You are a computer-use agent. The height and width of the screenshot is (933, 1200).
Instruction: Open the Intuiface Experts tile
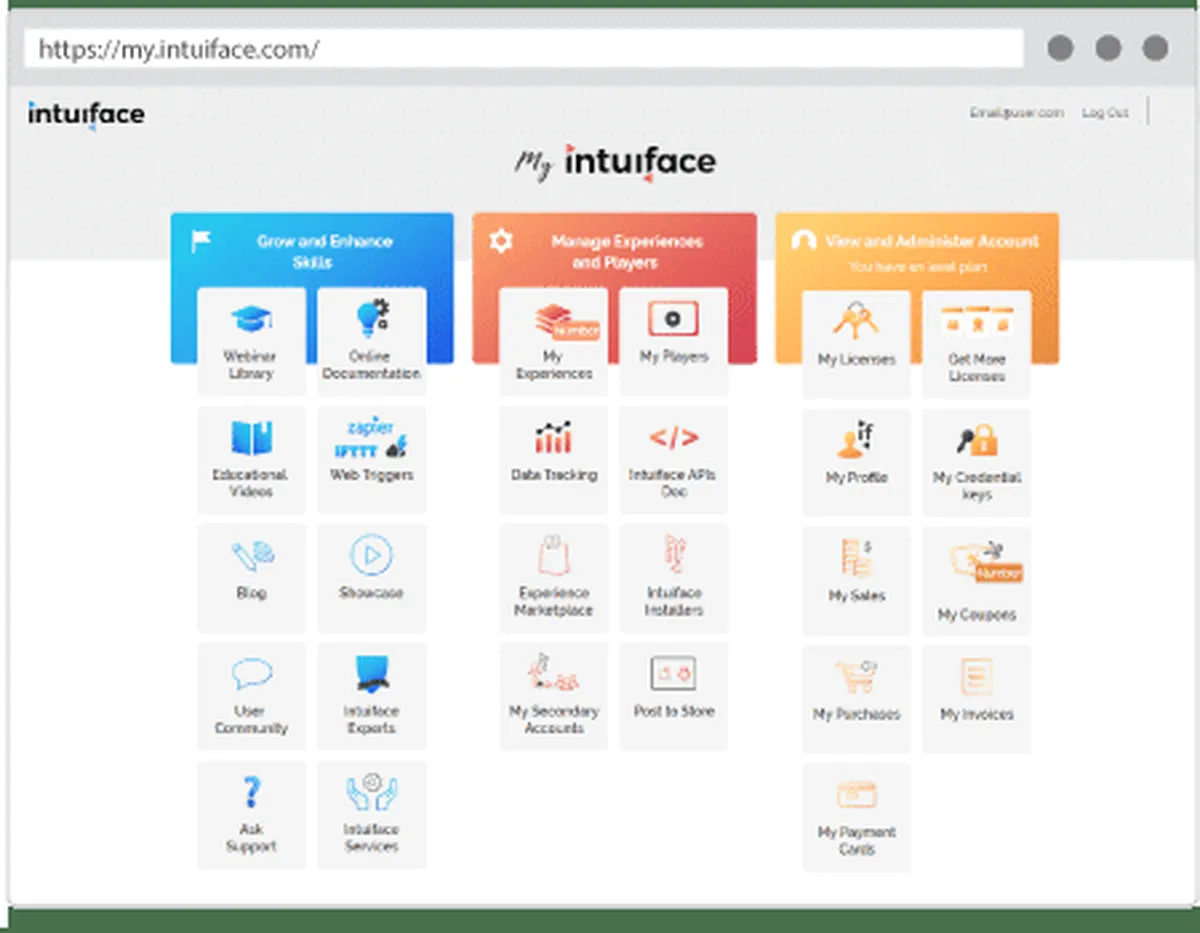(x=371, y=697)
